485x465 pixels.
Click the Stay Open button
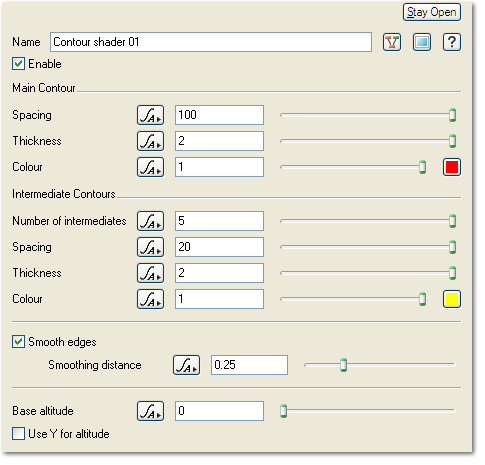tap(432, 12)
